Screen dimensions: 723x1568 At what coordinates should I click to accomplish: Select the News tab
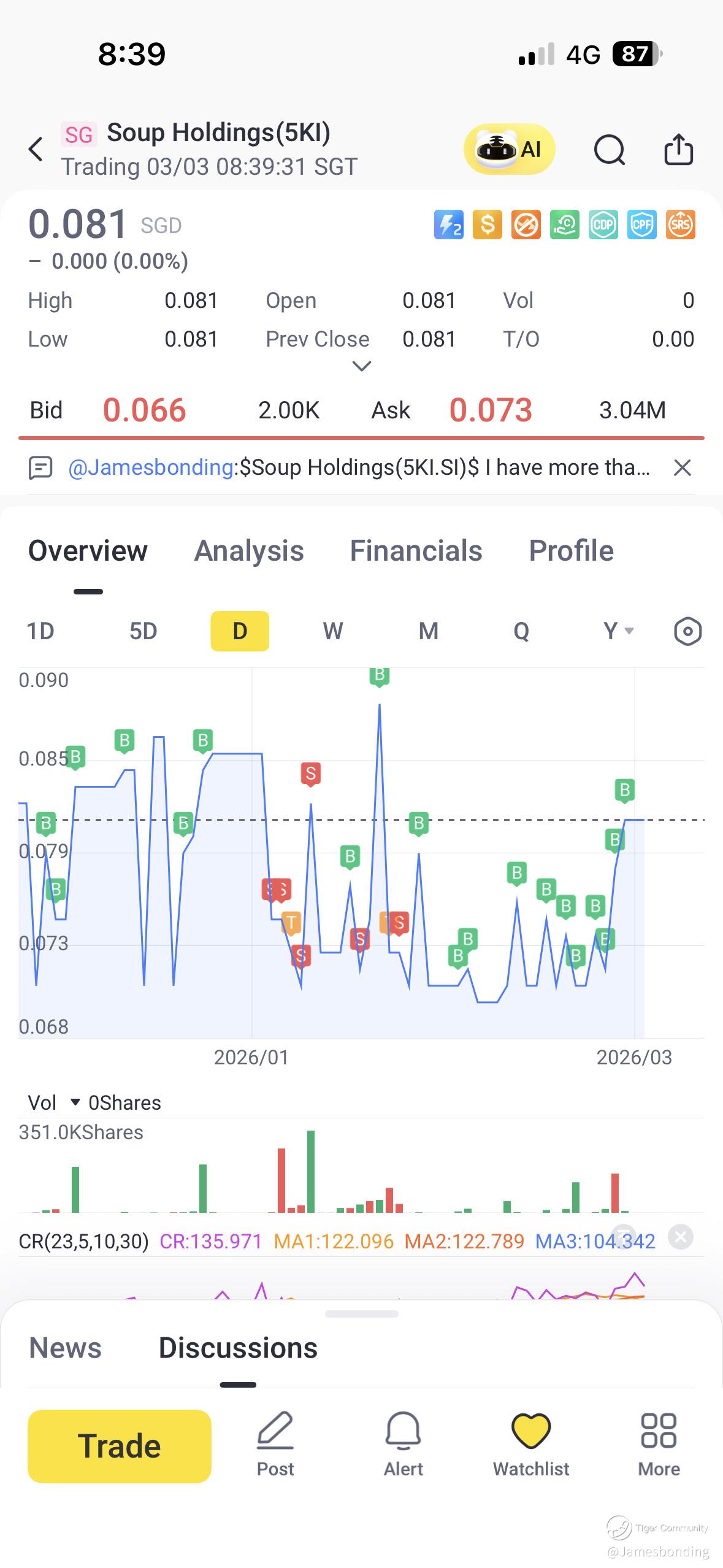(x=65, y=1348)
